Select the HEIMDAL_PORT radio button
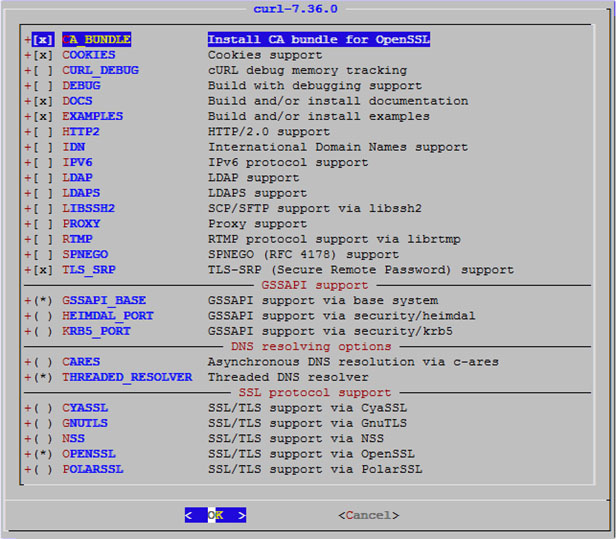The width and height of the screenshot is (616, 539). [x=43, y=316]
